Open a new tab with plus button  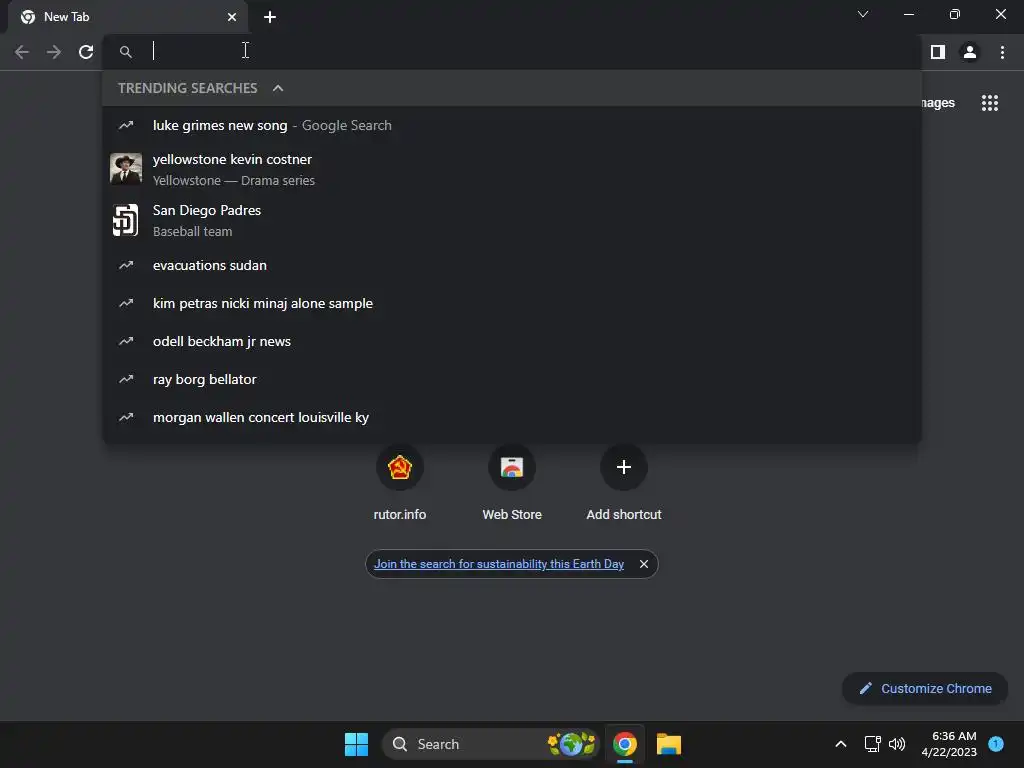(x=270, y=17)
